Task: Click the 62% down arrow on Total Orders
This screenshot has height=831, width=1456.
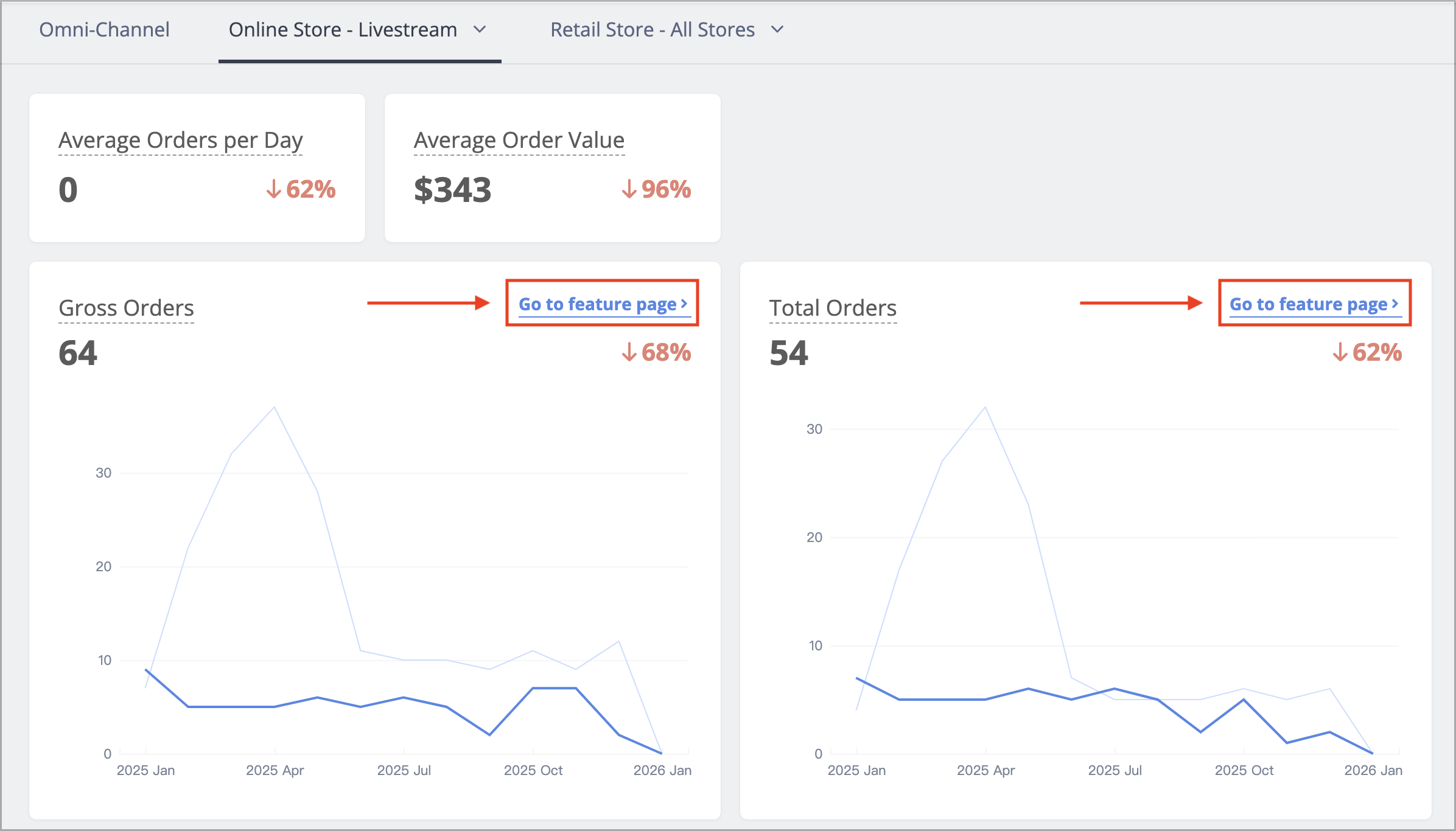Action: point(1340,352)
